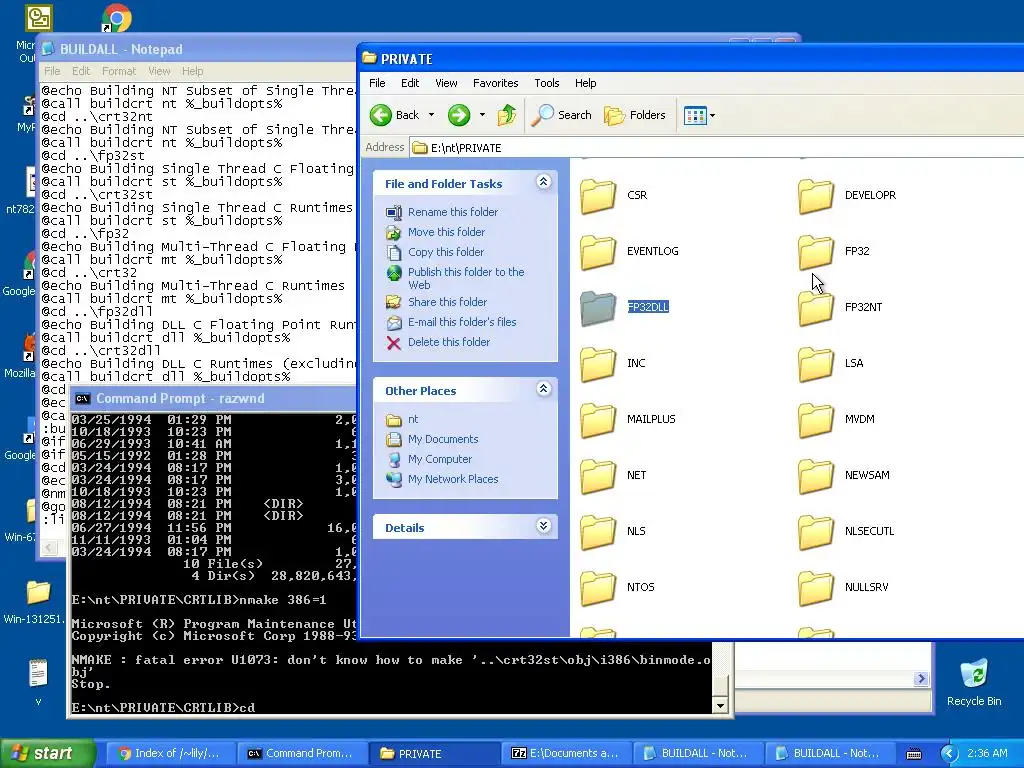Click the green Forward arrow icon
Image resolution: width=1024 pixels, height=768 pixels.
458,115
